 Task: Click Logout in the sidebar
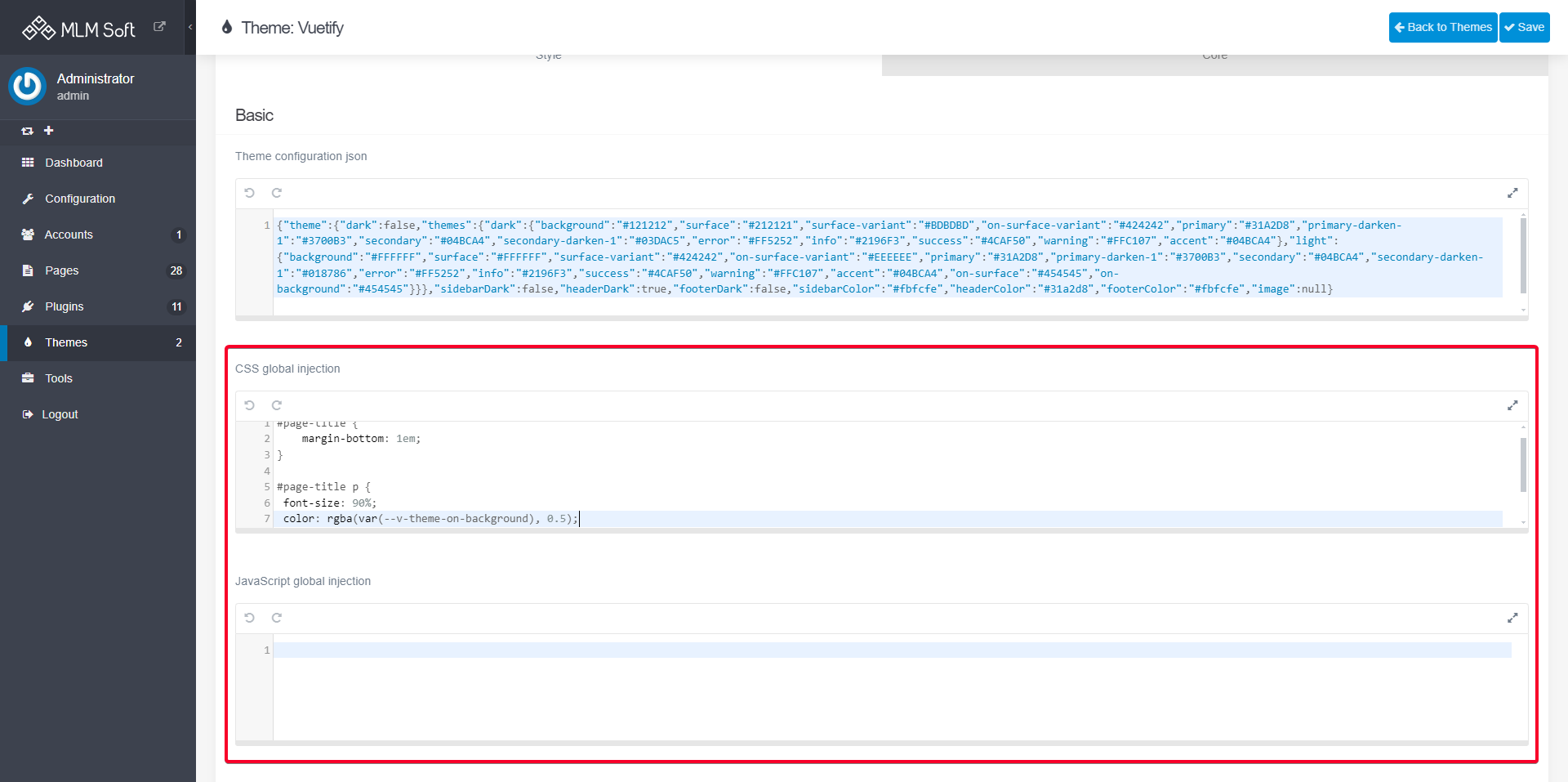pos(60,414)
